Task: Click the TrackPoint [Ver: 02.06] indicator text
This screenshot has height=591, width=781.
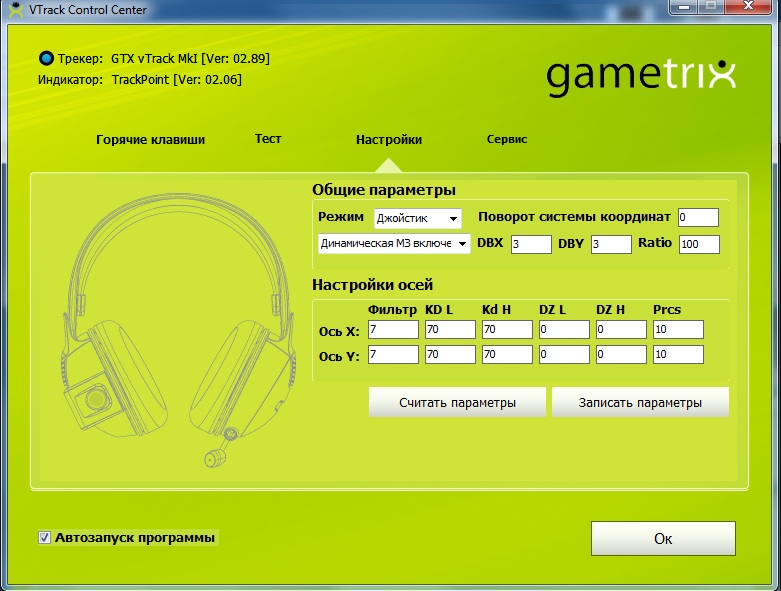Action: (x=177, y=80)
